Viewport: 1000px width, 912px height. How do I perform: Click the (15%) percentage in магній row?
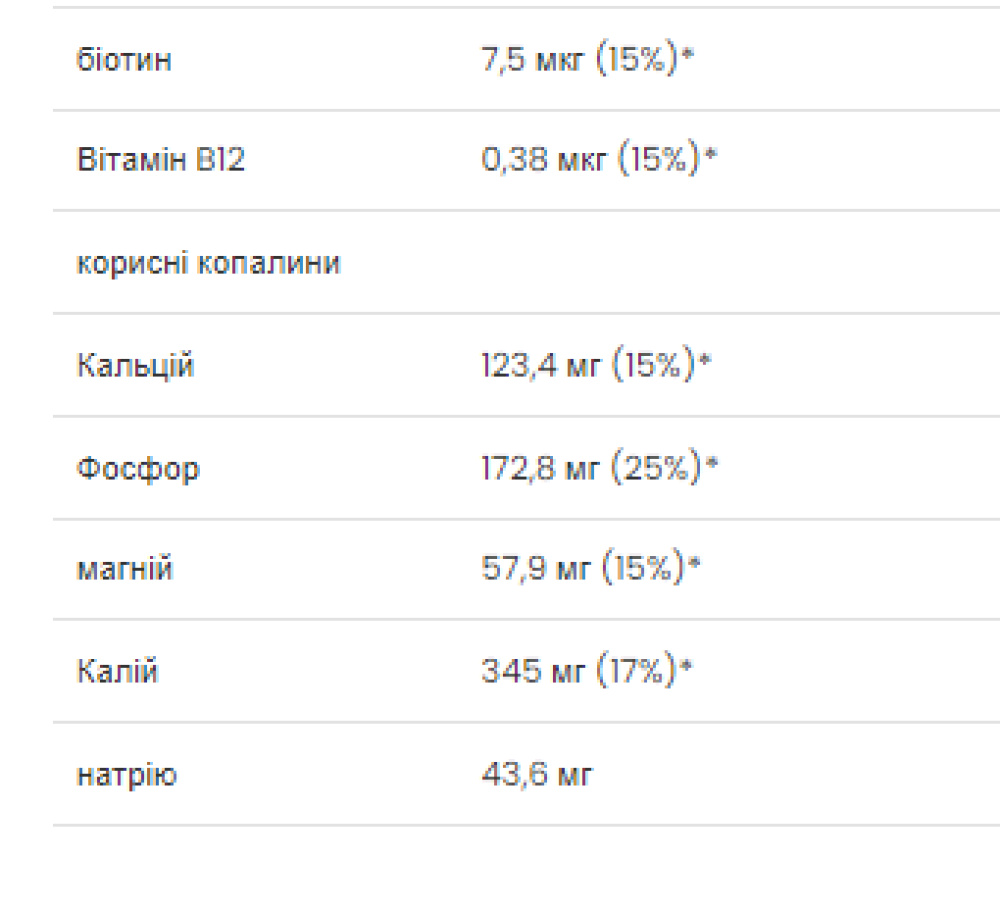point(645,570)
